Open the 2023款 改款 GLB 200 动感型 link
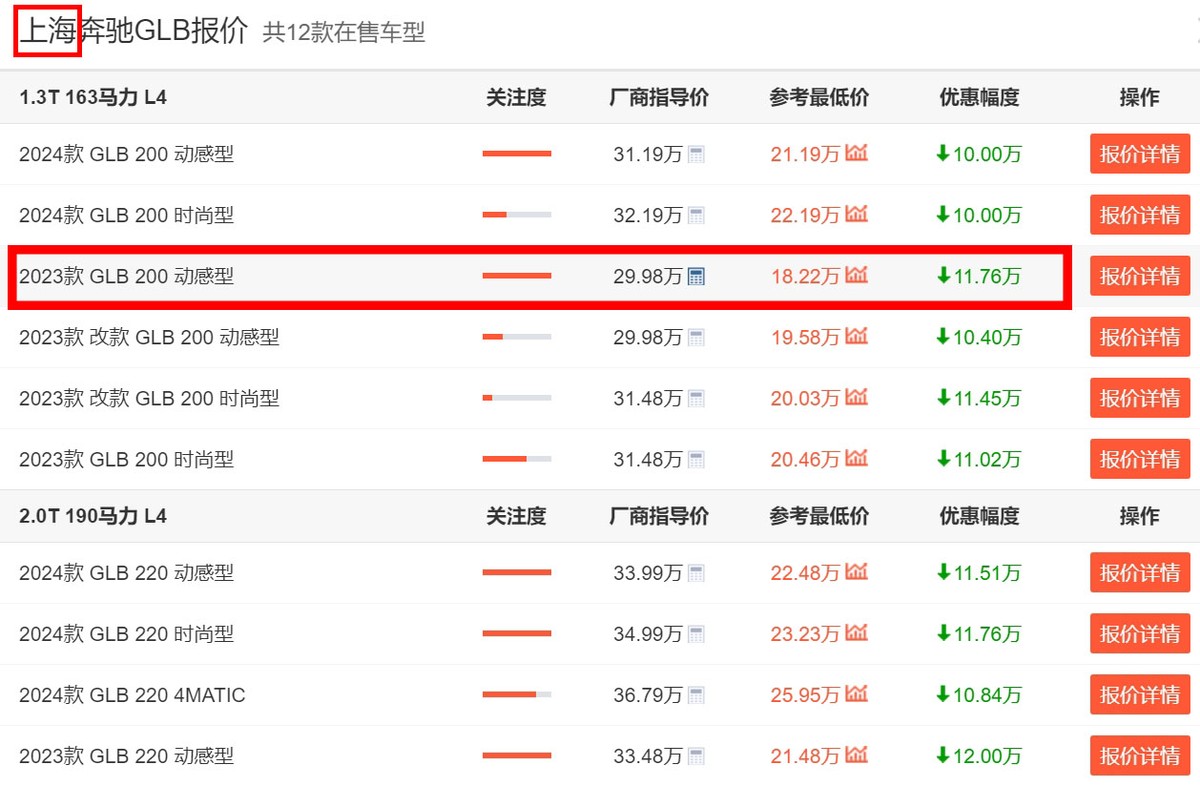 (149, 337)
